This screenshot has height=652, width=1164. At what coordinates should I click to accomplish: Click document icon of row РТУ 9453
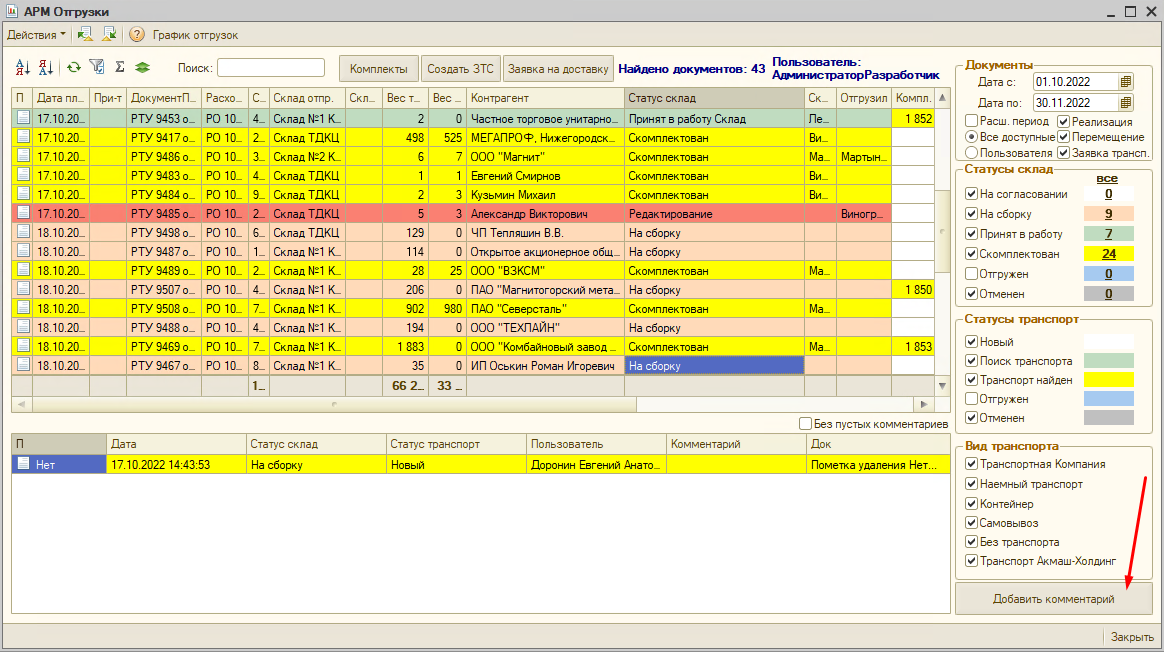pos(23,118)
